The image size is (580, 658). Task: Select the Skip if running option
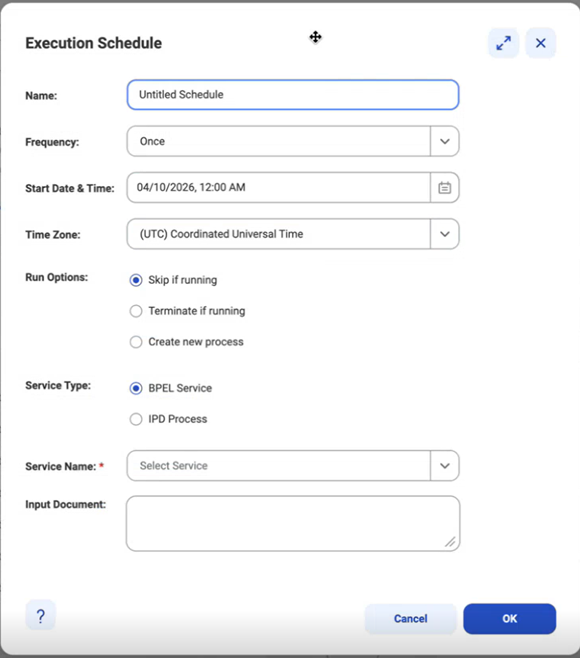136,280
